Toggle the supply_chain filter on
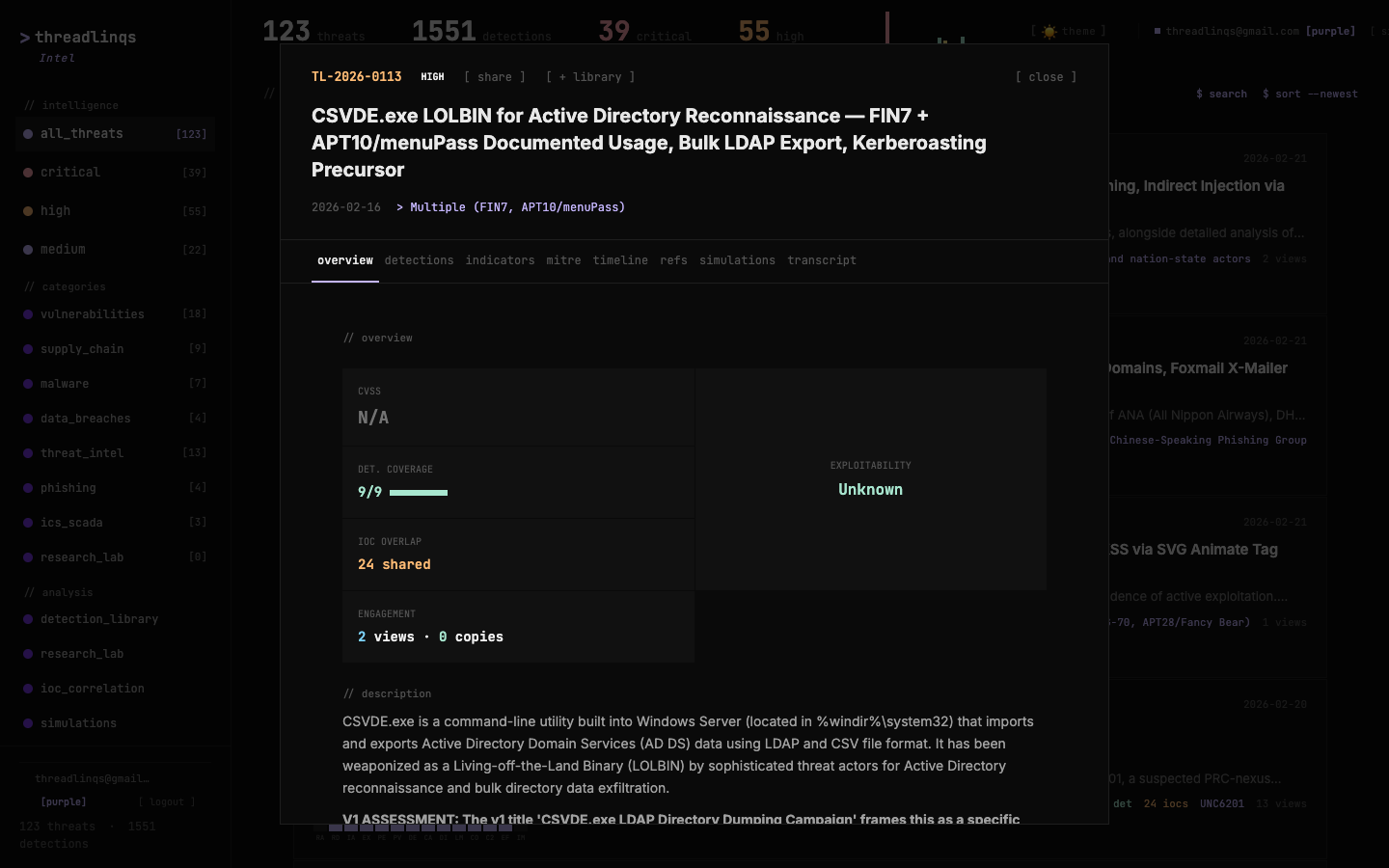 [x=83, y=348]
